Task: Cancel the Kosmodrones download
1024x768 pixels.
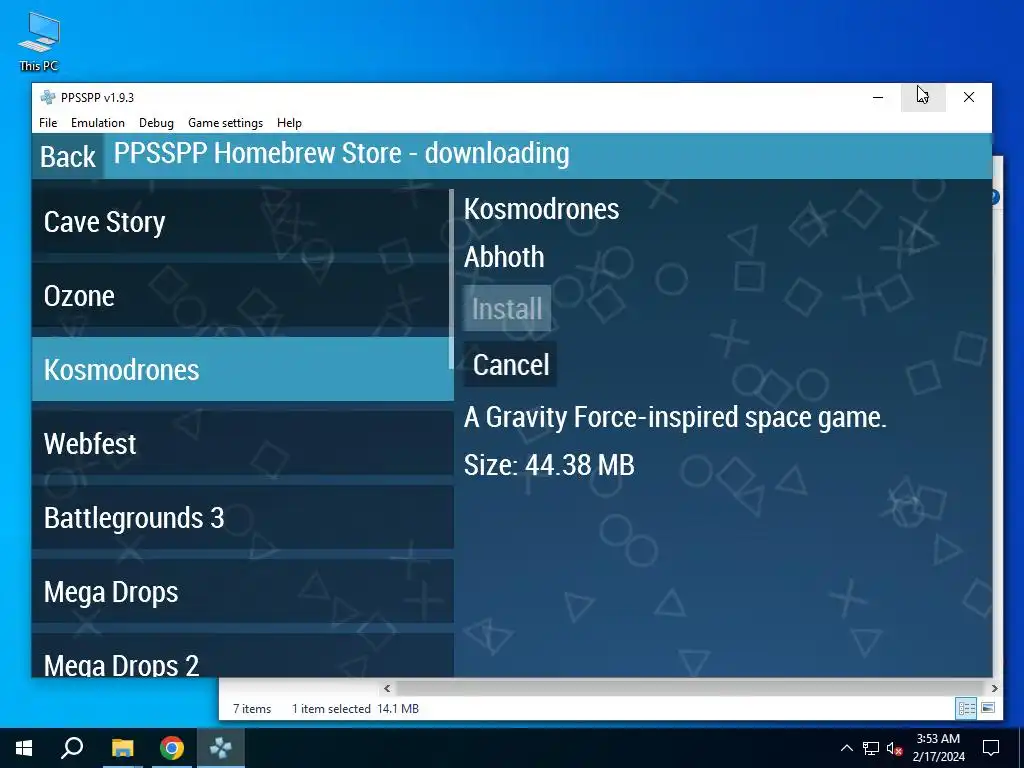Action: pyautogui.click(x=511, y=364)
